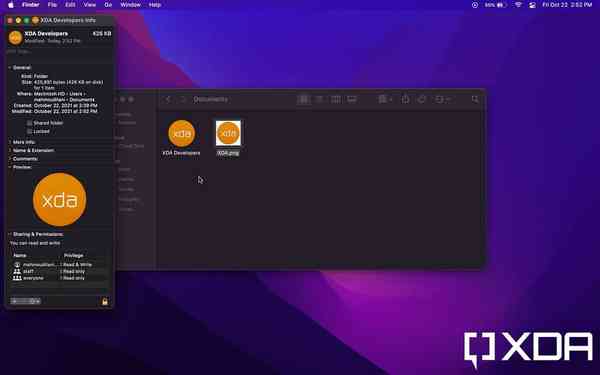Click the date and time in menu bar
Viewport: 600px width, 375px height.
(567, 5)
